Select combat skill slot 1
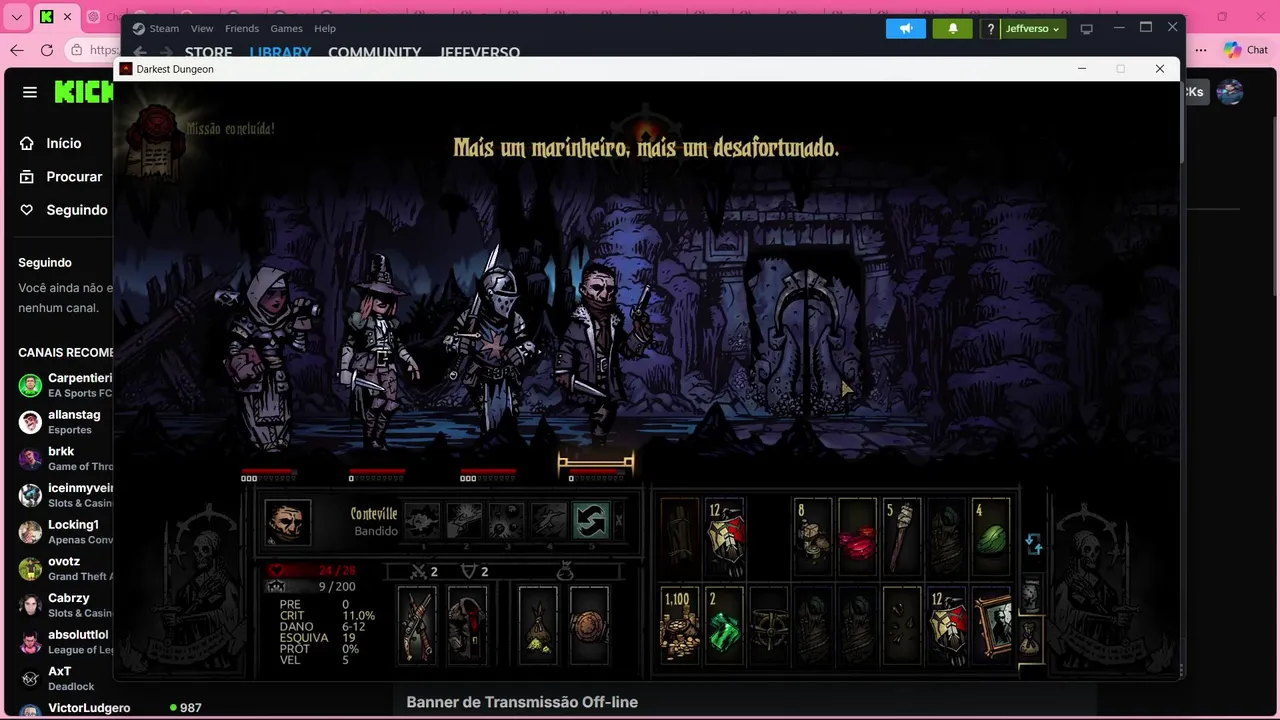Viewport: 1280px width, 720px height. tap(422, 520)
